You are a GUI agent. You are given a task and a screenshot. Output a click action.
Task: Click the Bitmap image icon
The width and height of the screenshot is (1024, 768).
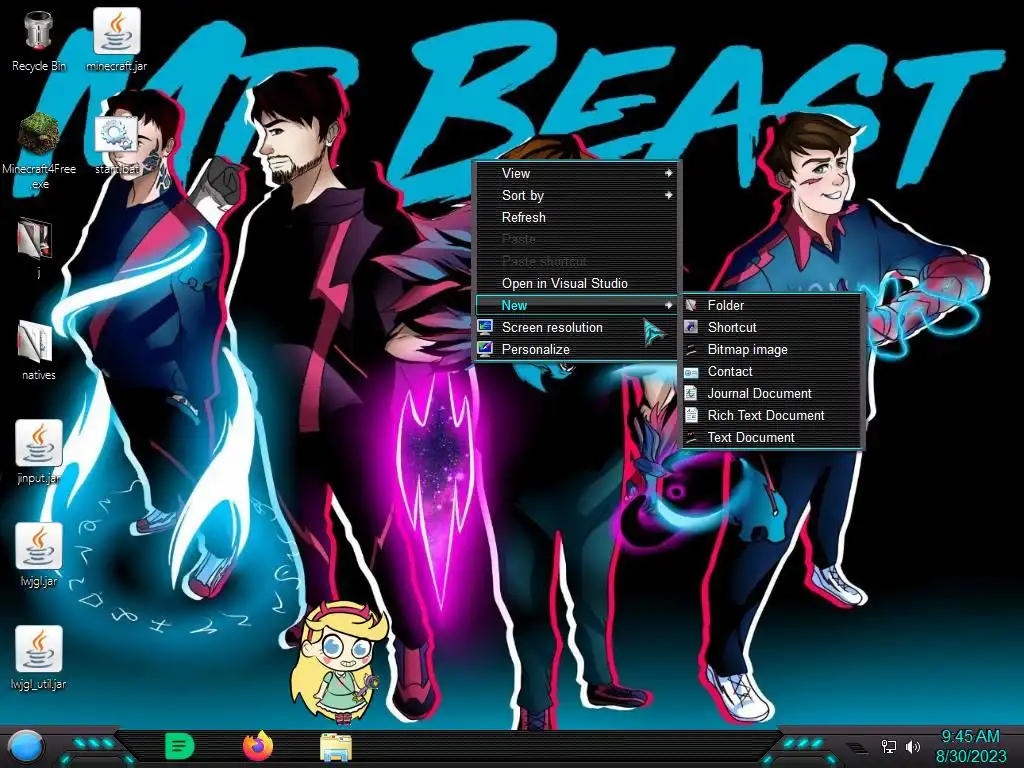click(x=691, y=349)
